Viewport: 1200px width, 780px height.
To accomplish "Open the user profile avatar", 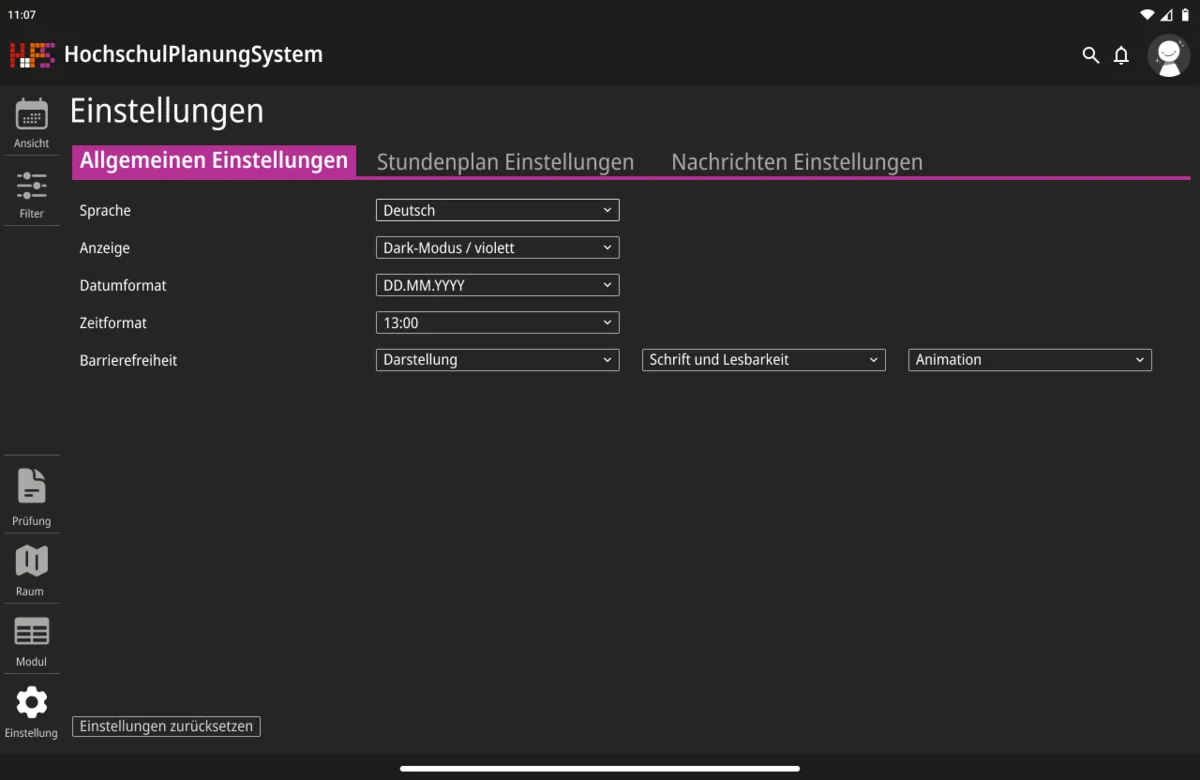I will 1168,56.
